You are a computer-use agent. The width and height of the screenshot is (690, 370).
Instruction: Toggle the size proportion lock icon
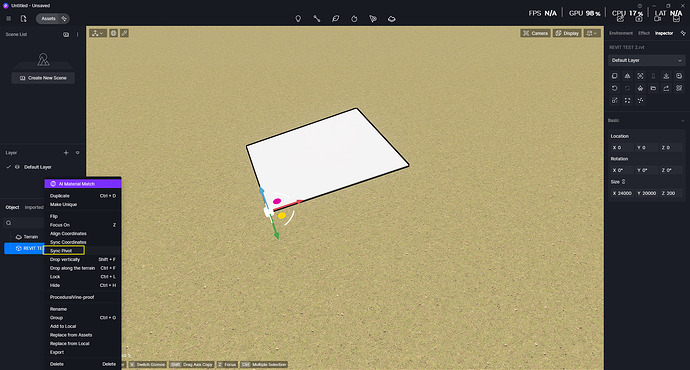click(x=624, y=181)
